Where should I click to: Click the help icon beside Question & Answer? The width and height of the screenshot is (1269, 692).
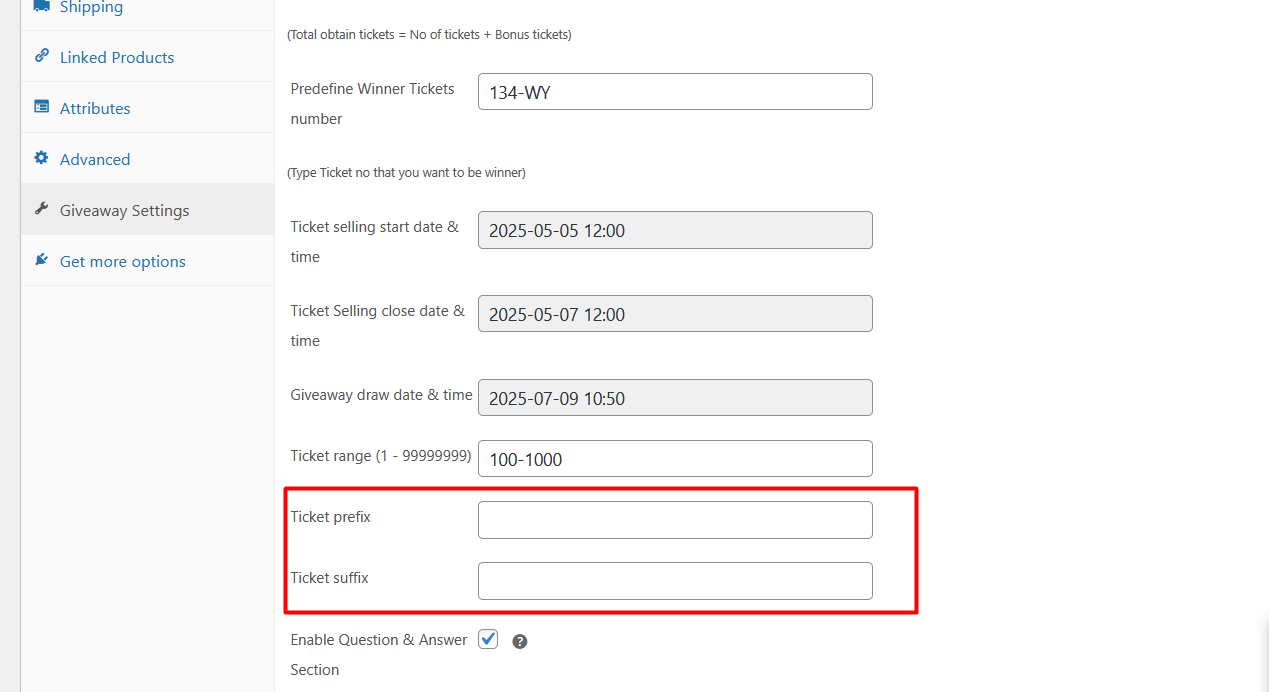[x=519, y=642]
